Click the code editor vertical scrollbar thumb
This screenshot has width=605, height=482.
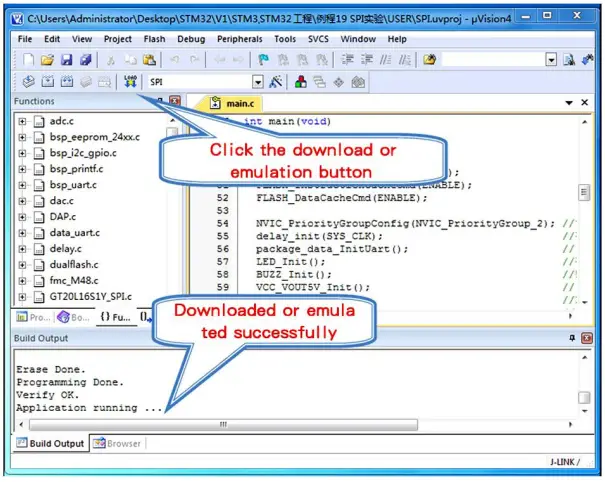[584, 193]
